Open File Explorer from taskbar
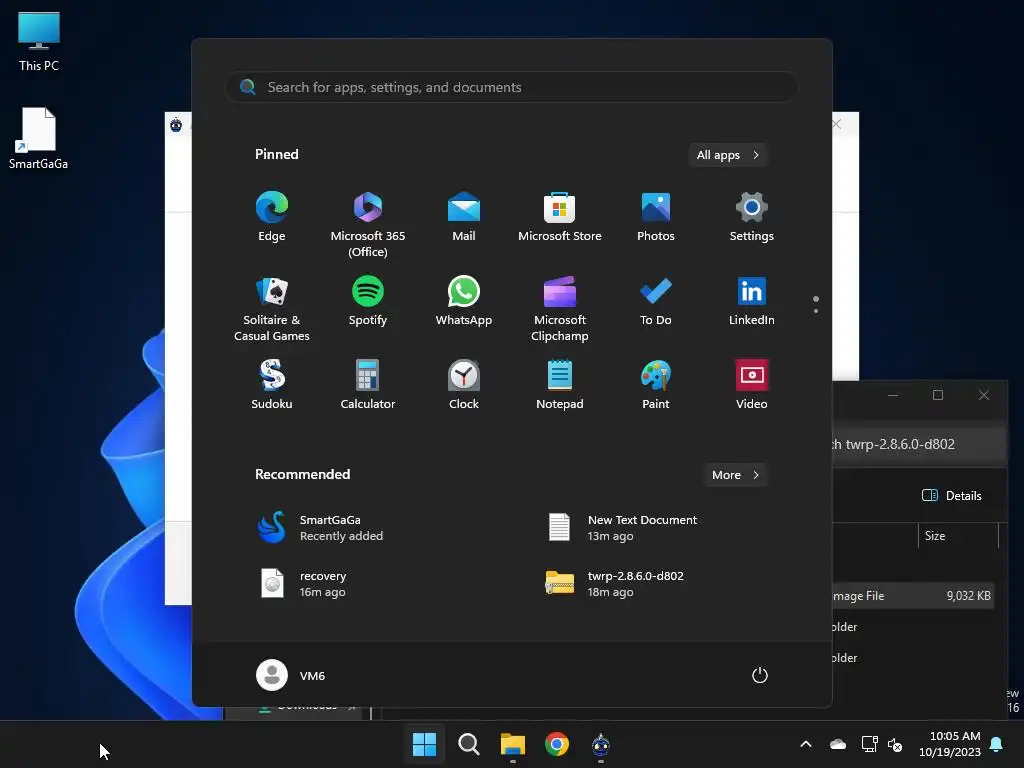1024x768 pixels. click(513, 744)
